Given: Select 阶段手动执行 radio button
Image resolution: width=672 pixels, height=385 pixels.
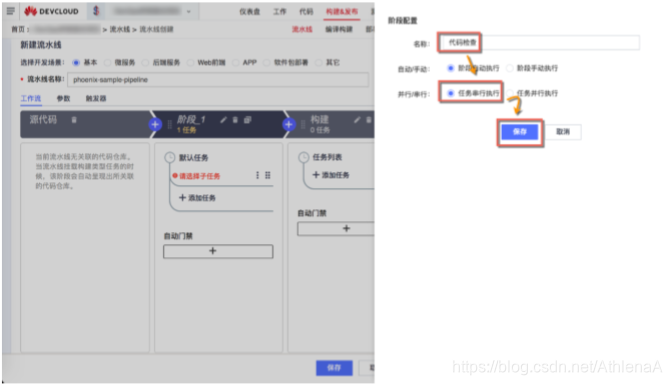Looking at the screenshot, I should tap(510, 68).
